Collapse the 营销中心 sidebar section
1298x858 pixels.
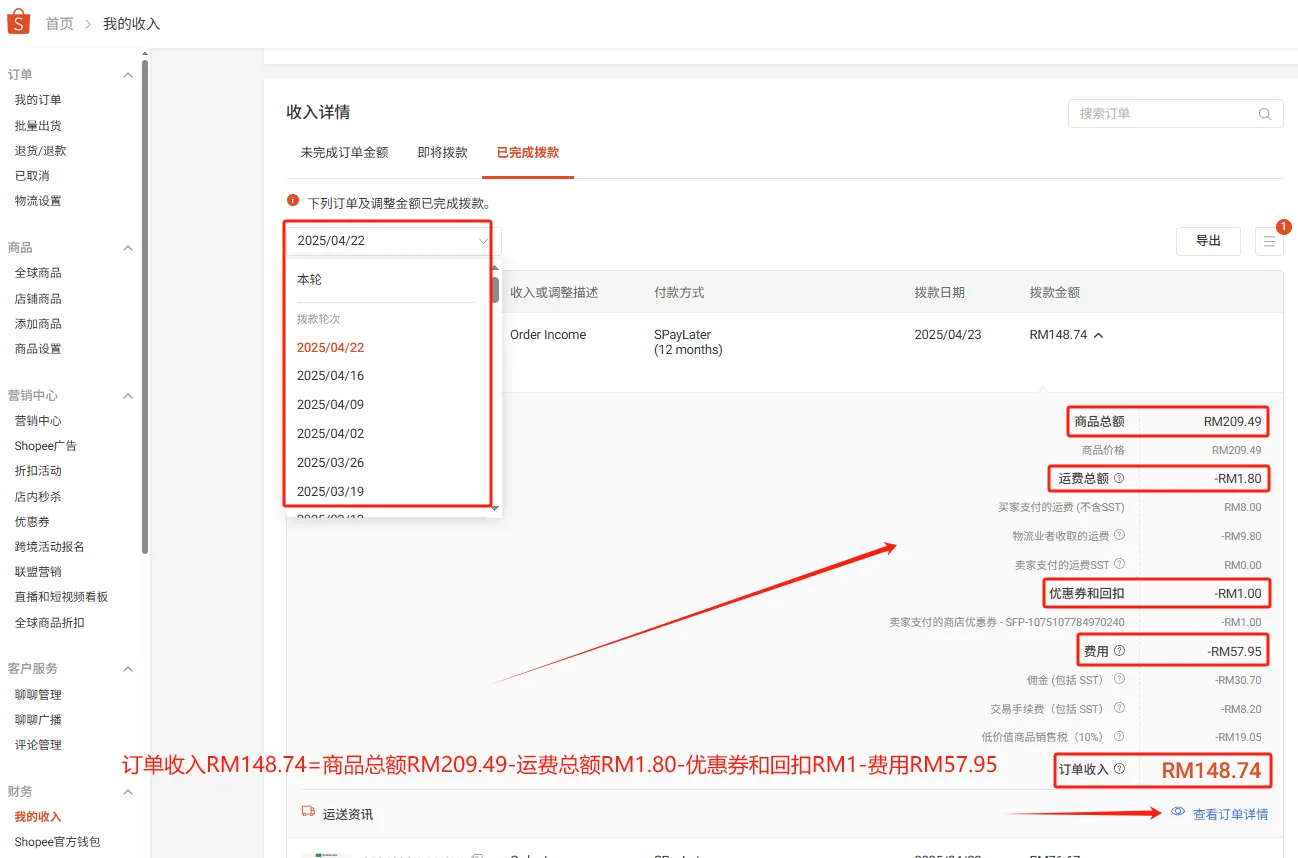point(127,395)
